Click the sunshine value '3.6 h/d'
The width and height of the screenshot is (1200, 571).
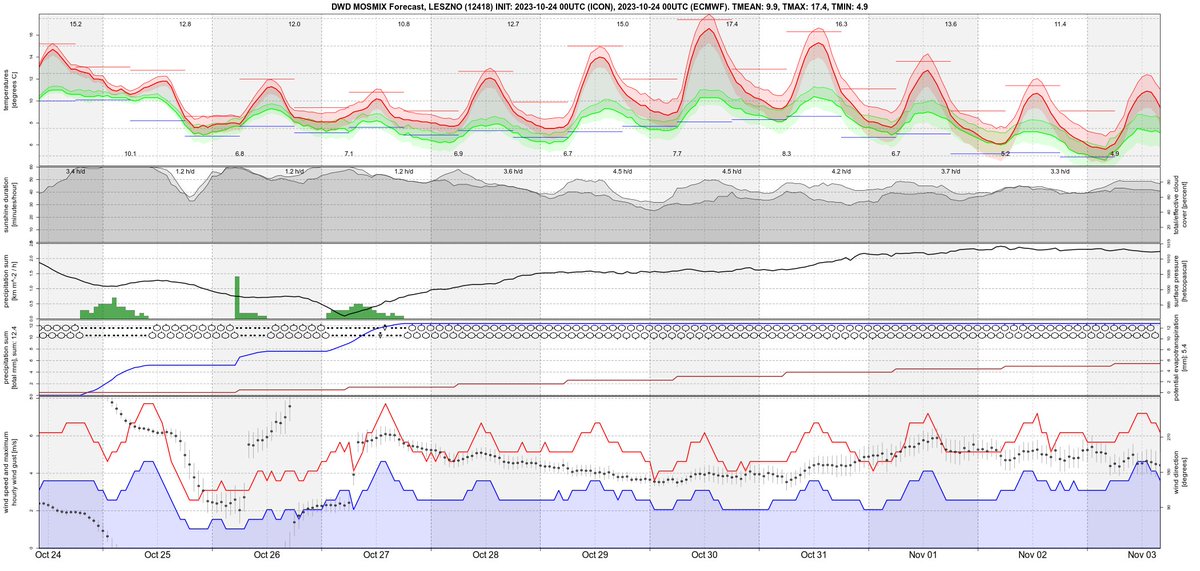[x=513, y=172]
